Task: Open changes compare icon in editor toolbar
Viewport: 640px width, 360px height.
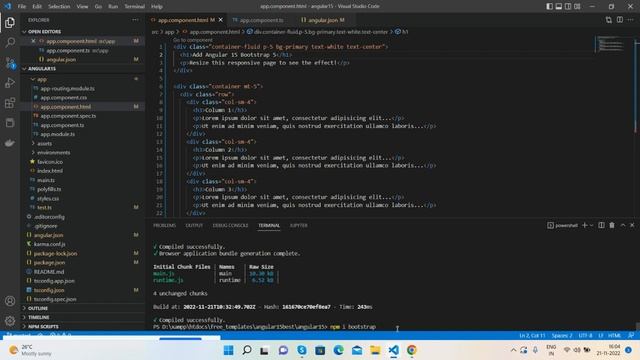Action: [609, 20]
